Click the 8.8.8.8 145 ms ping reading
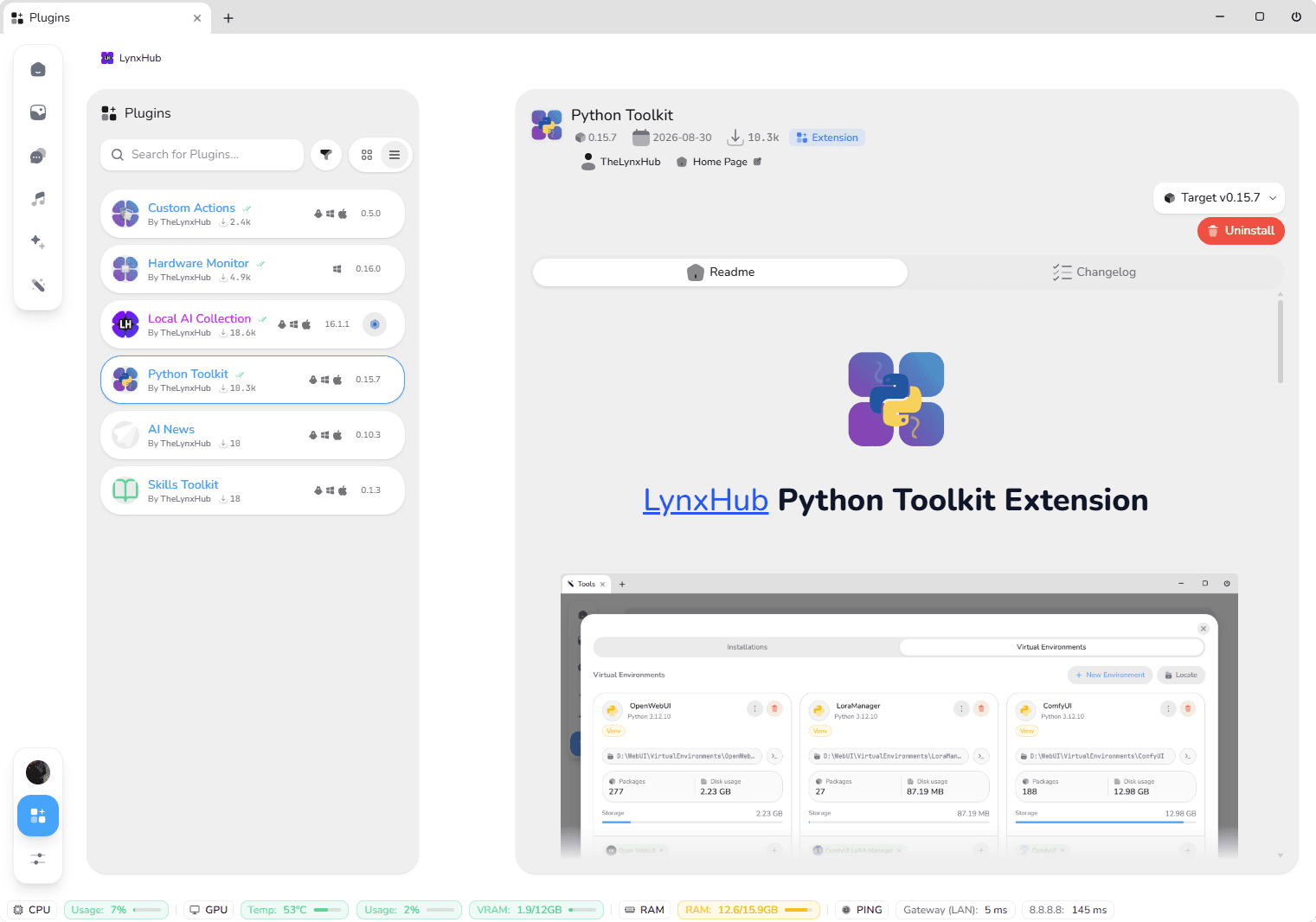The height and width of the screenshot is (922, 1316). tap(1068, 910)
